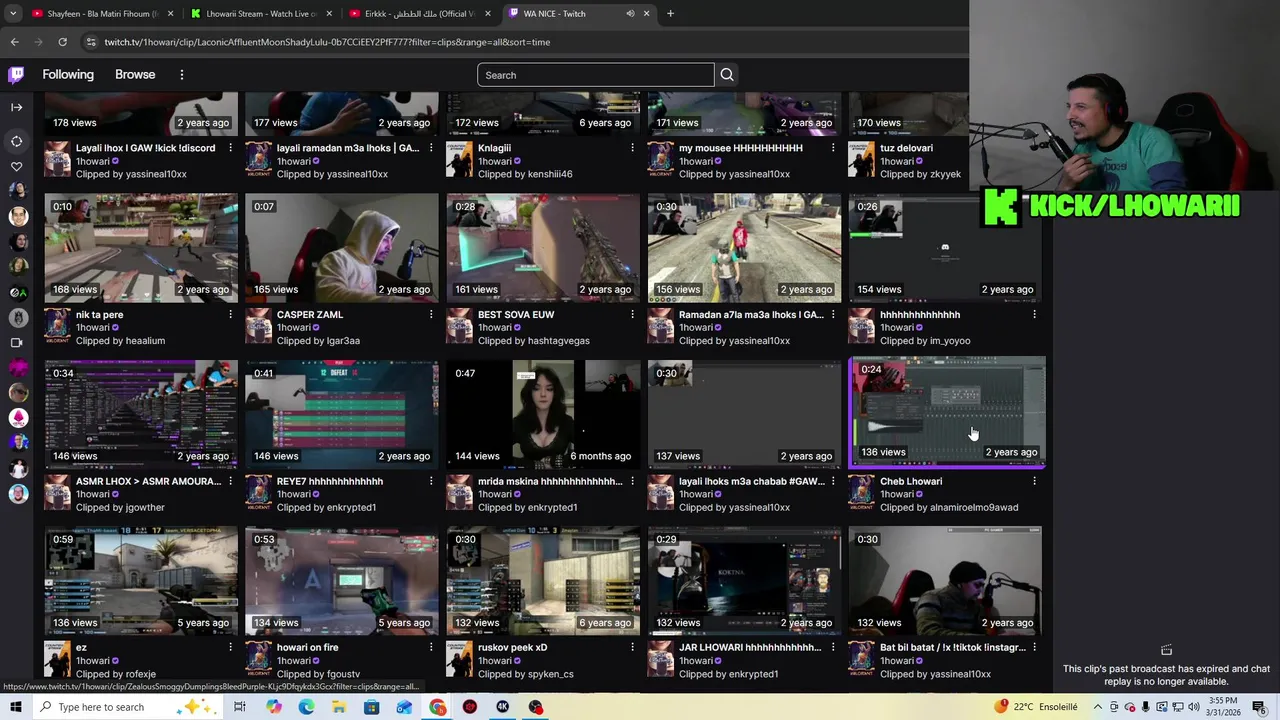Viewport: 1280px width, 720px height.
Task: Go back with the browser back arrow
Action: (15, 42)
